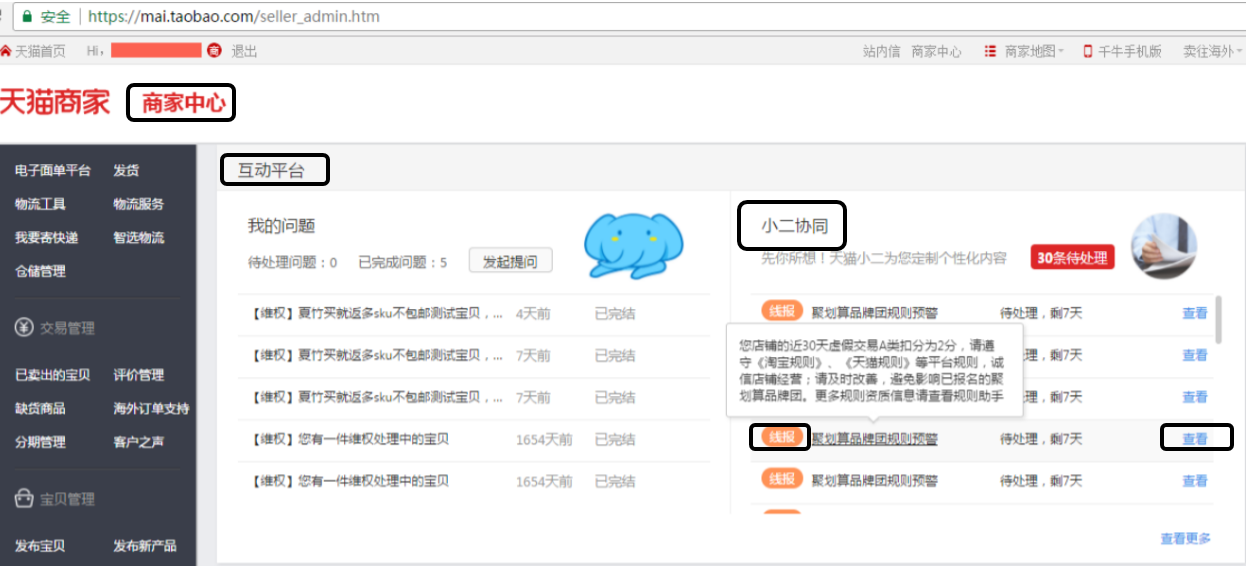This screenshot has height=566, width=1249.
Task: Open 我要寄快递 in sidebar
Action: pyautogui.click(x=46, y=238)
